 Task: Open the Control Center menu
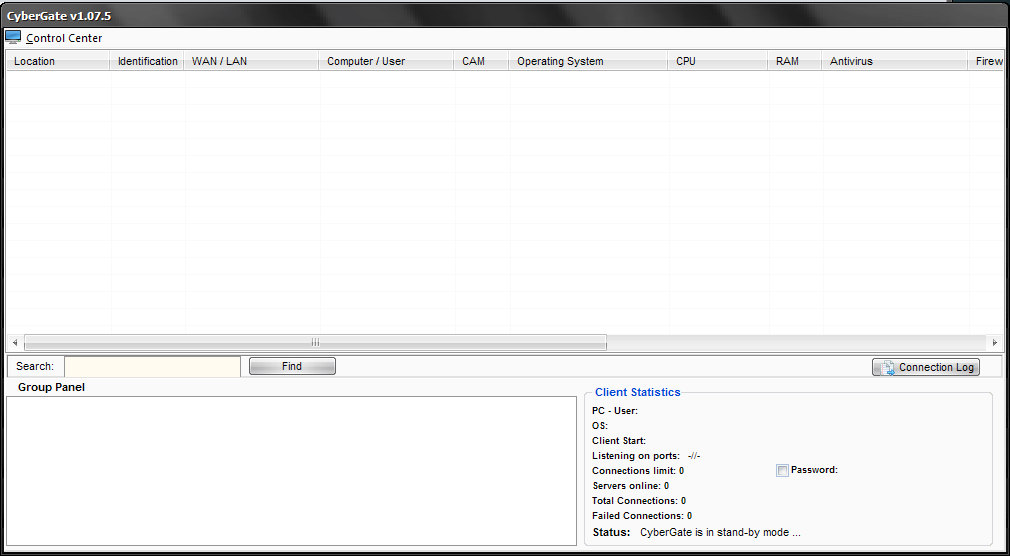pos(64,39)
